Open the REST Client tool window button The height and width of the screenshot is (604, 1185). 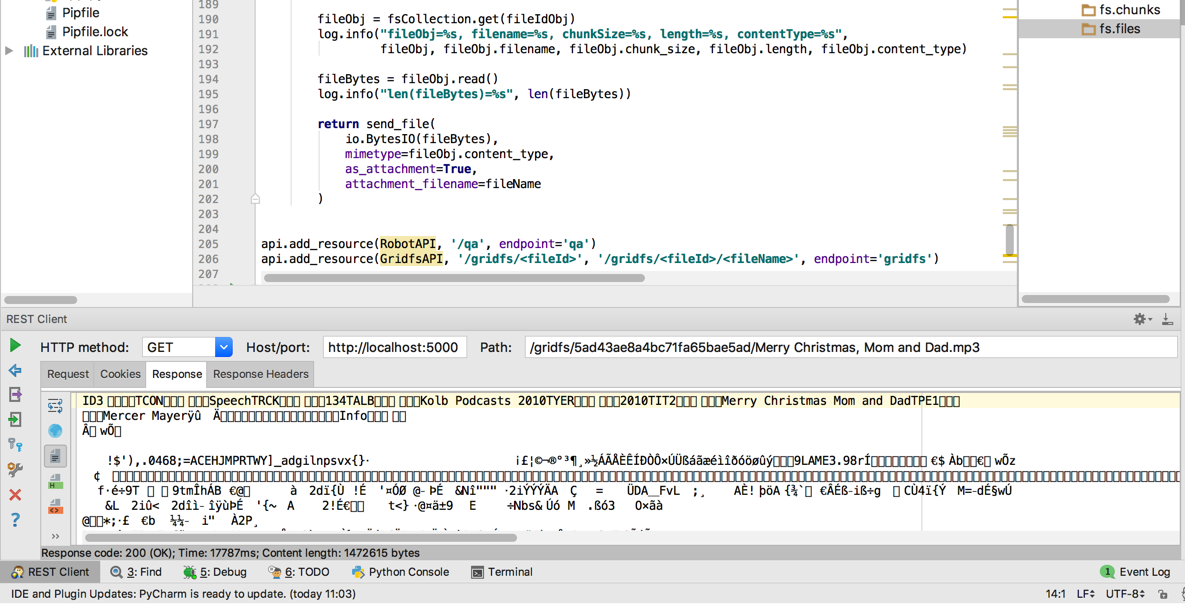(50, 572)
